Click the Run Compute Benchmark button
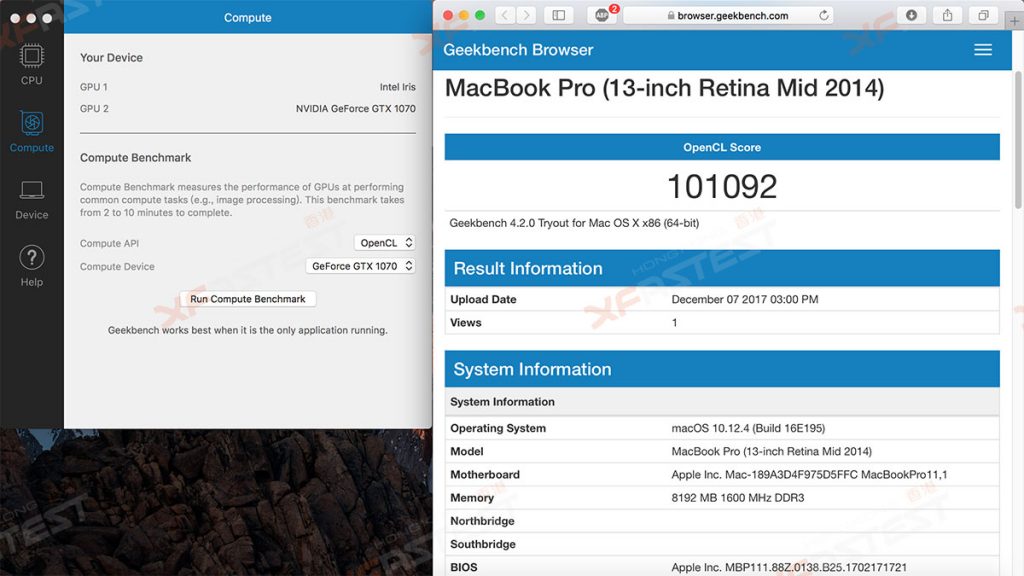The width and height of the screenshot is (1024, 576). coord(248,299)
